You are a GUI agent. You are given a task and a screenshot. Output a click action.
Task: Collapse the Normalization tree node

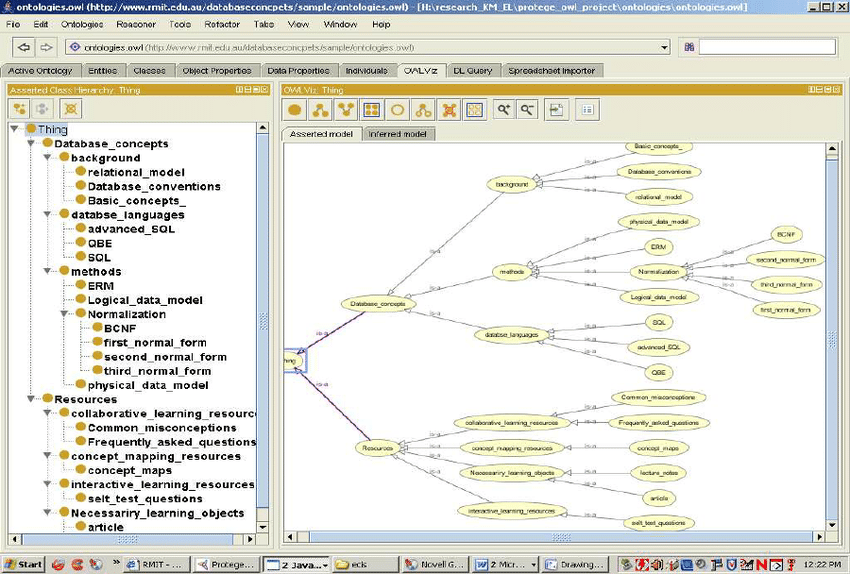click(x=65, y=314)
